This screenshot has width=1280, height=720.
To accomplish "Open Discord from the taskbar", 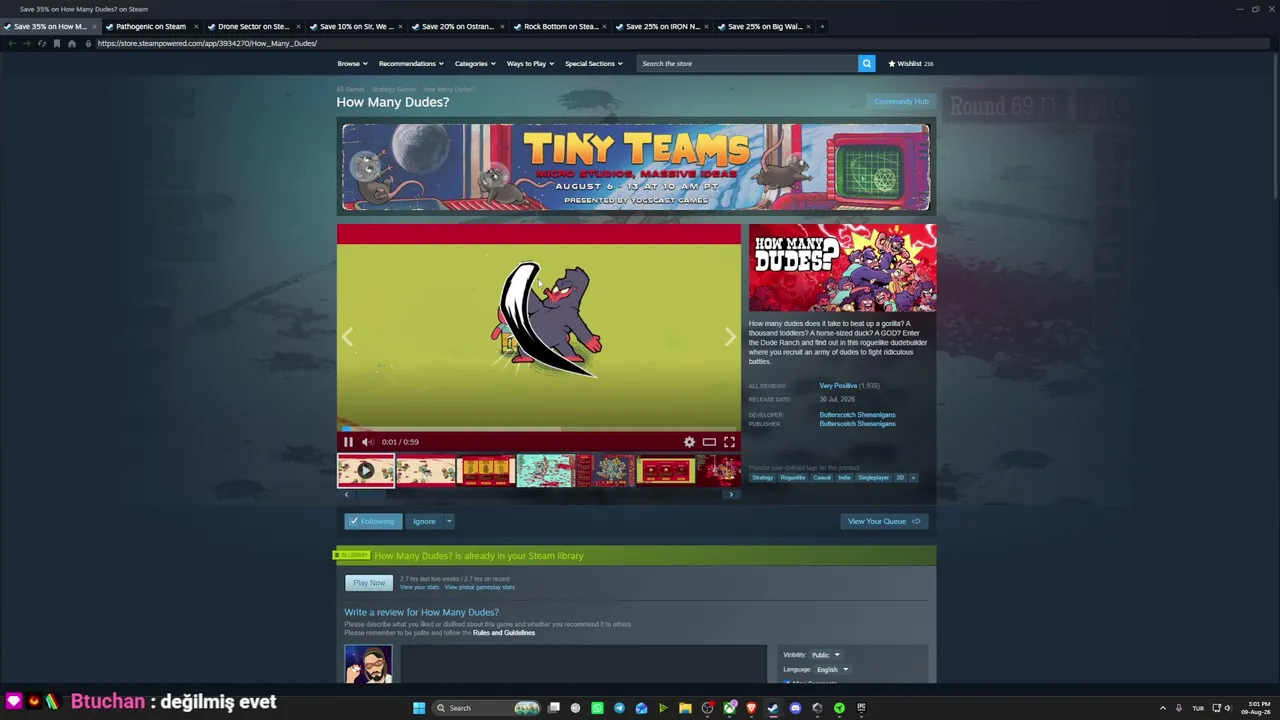I will (795, 708).
